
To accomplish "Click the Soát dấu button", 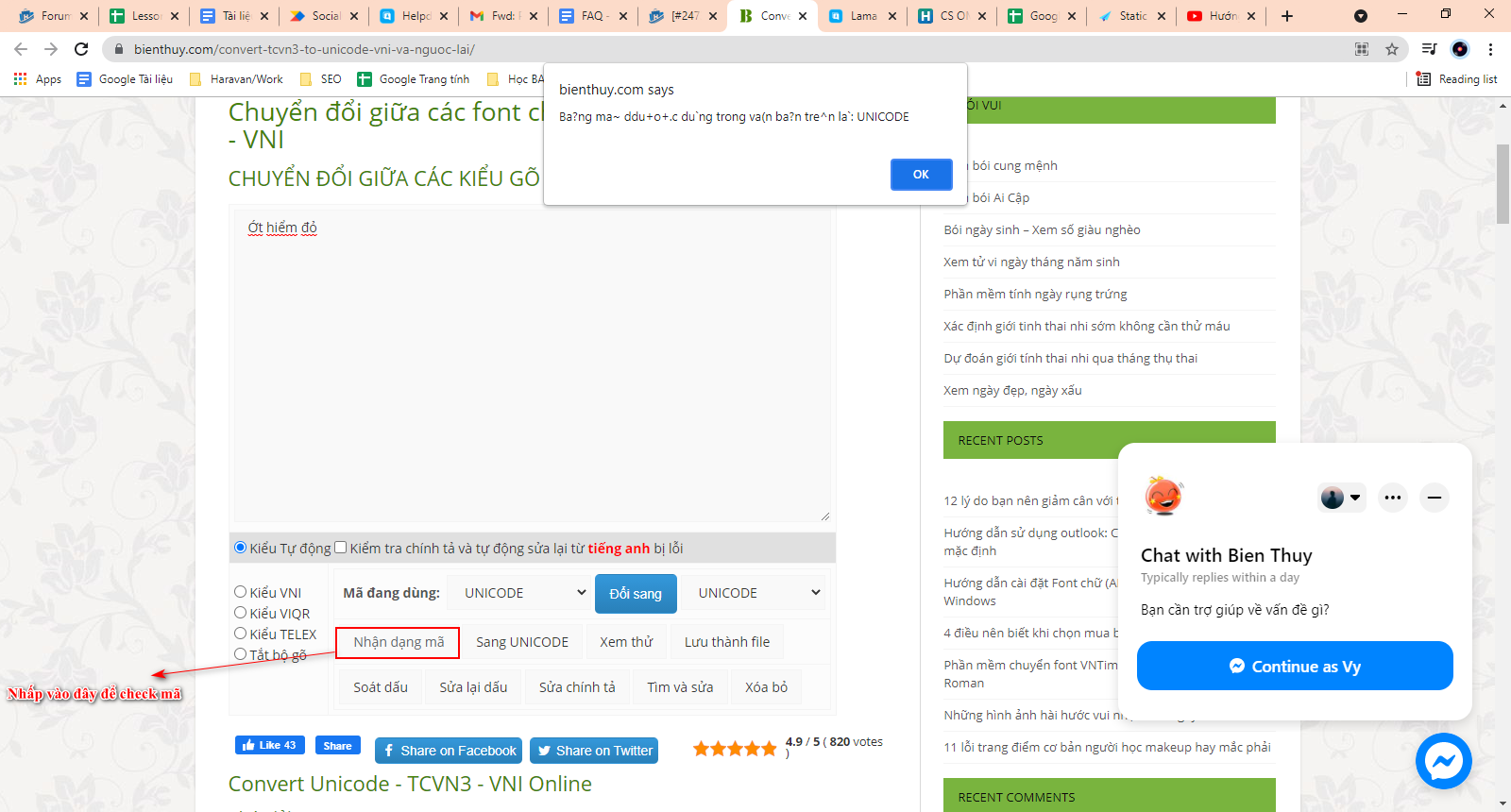I will 381,687.
